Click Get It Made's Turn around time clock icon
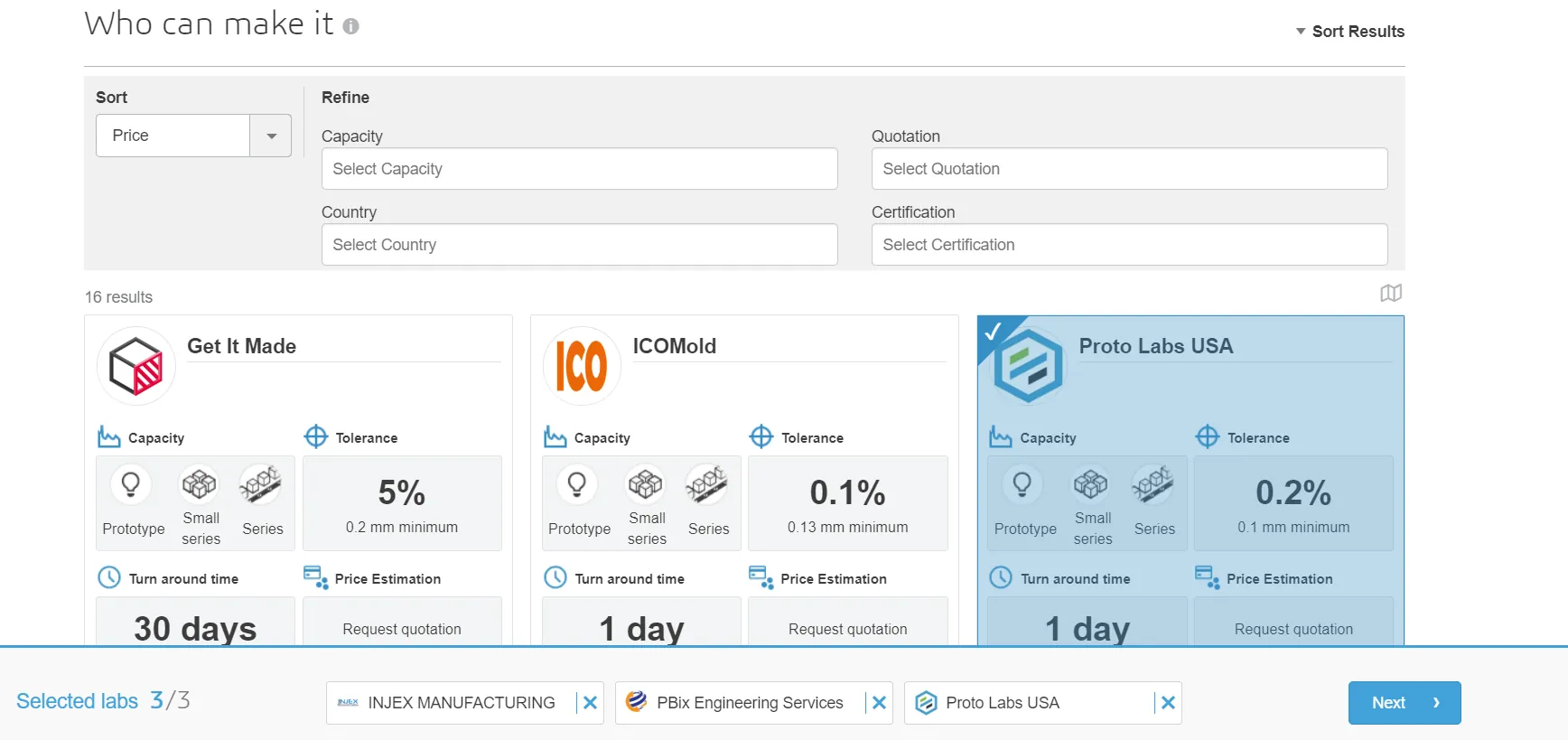Image resolution: width=1568 pixels, height=740 pixels. (x=109, y=577)
